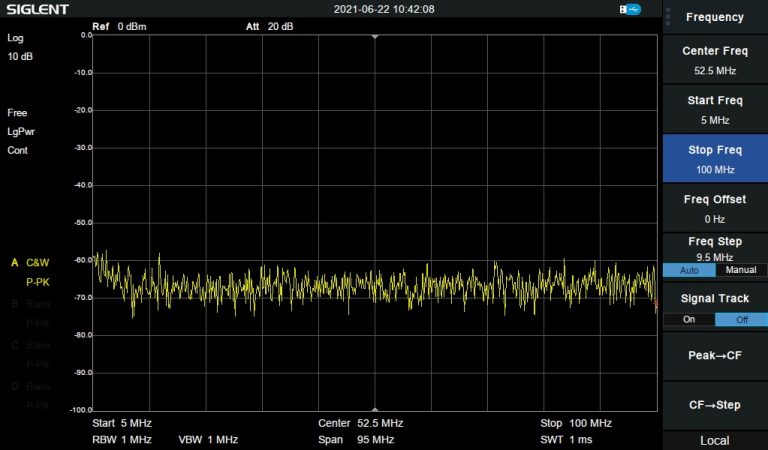
Task: Select the Center Freq 52.5 MHz softkey
Action: pyautogui.click(x=715, y=61)
